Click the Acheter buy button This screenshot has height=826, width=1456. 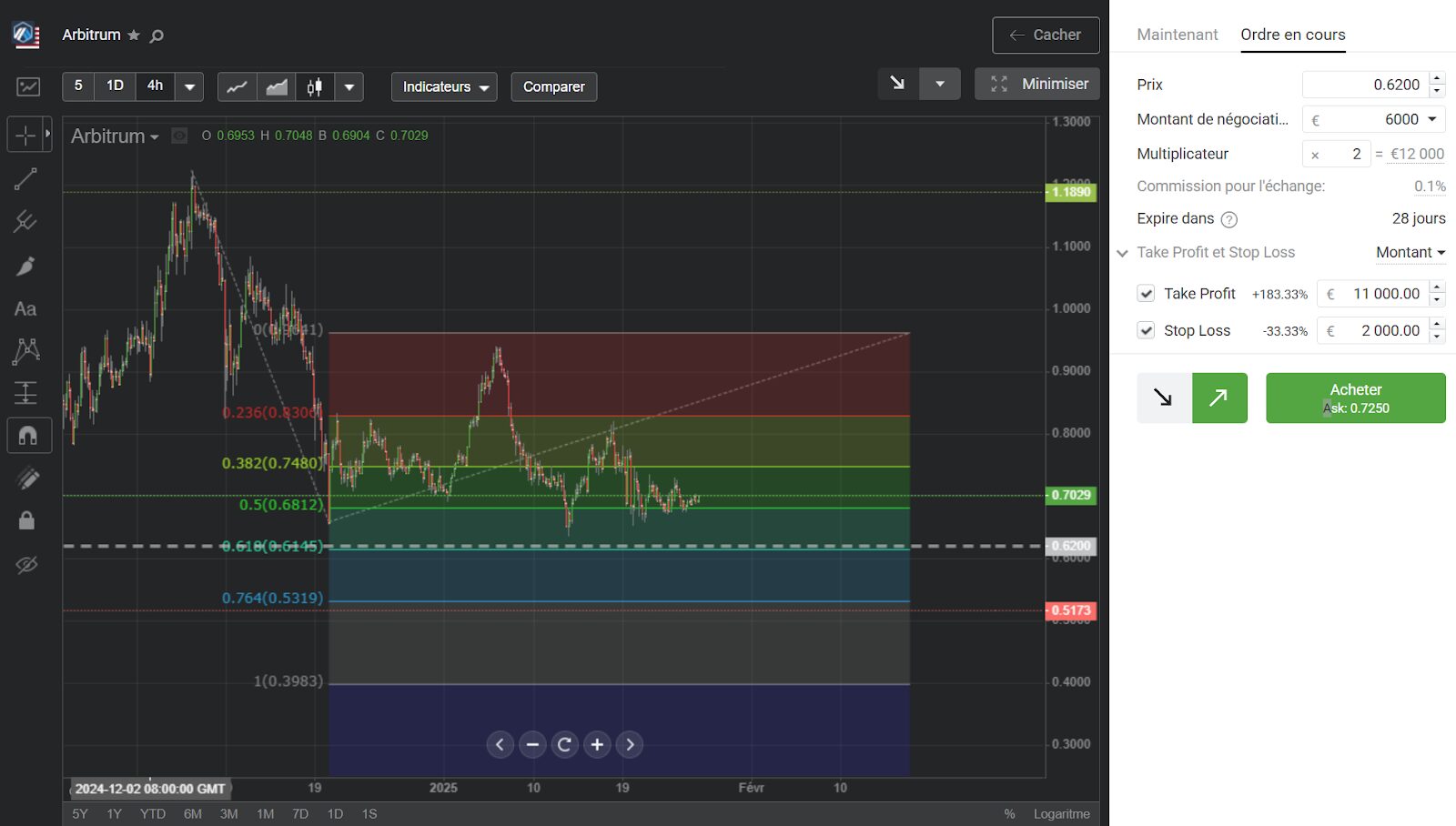(1355, 398)
